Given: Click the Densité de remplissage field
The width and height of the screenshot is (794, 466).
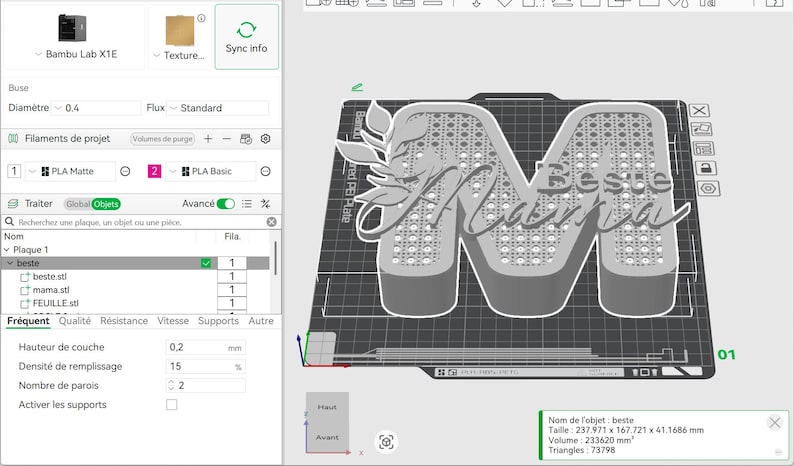Looking at the screenshot, I should (x=206, y=366).
